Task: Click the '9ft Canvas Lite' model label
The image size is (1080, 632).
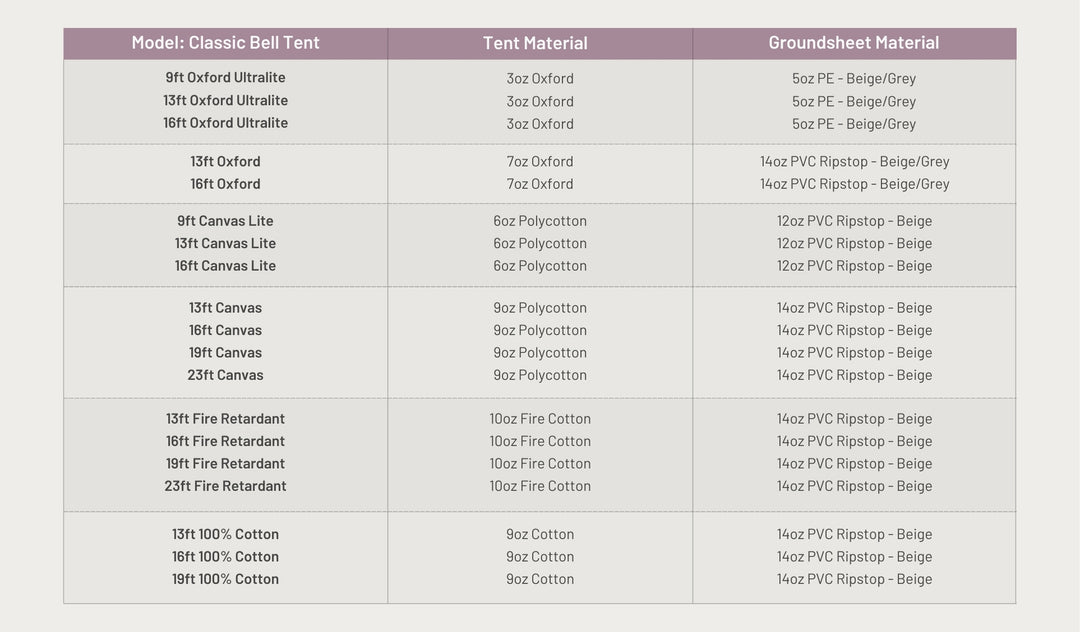Action: (x=225, y=221)
